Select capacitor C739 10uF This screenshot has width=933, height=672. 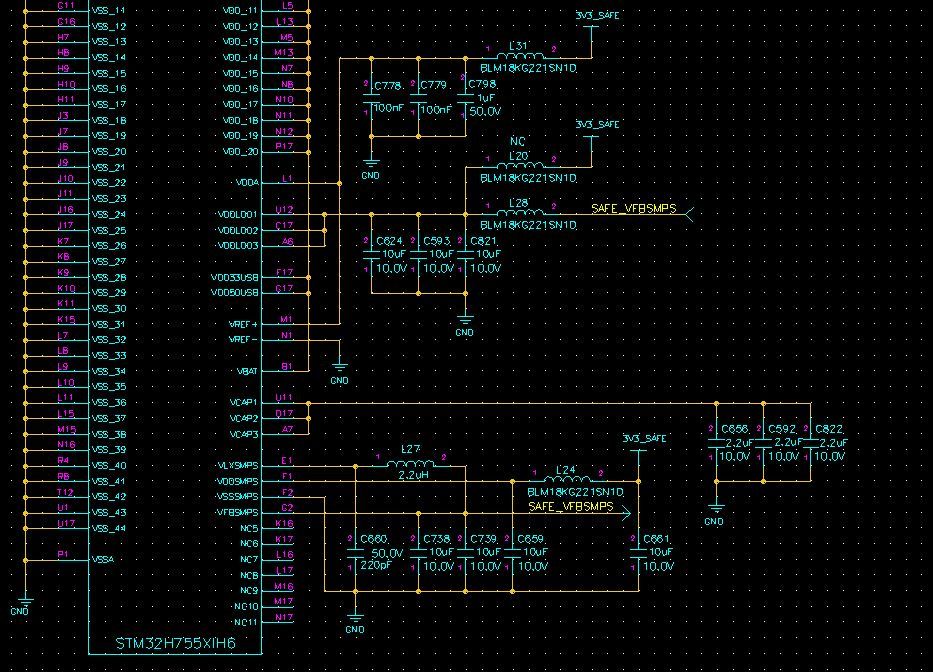tap(465, 553)
